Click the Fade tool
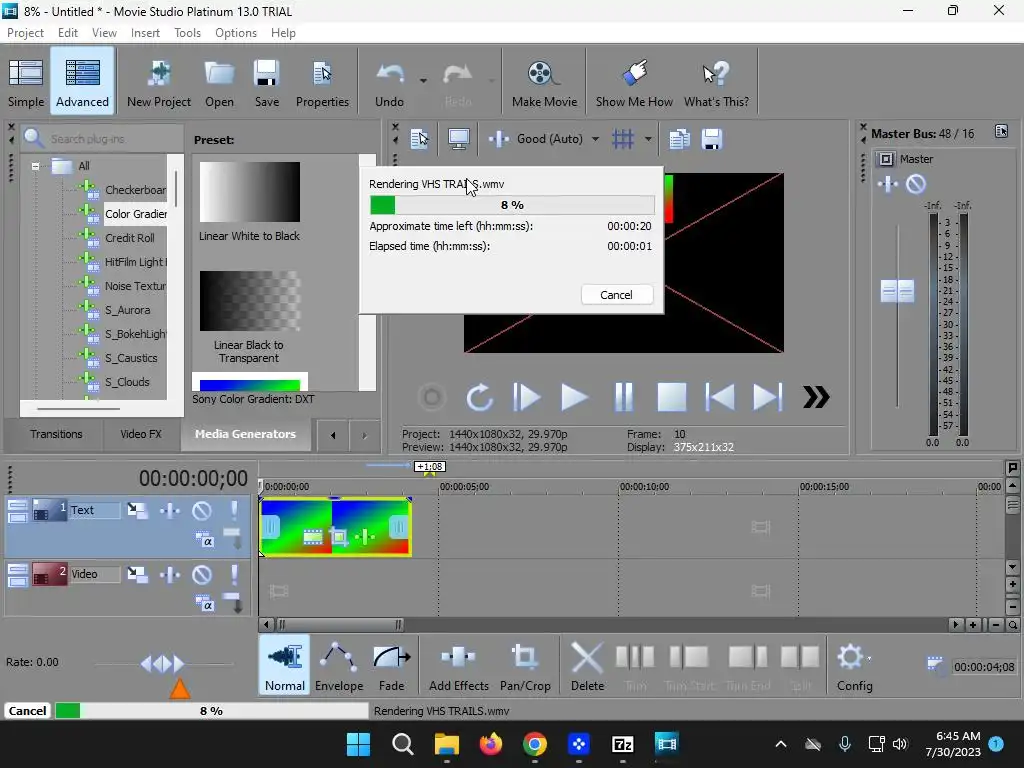The width and height of the screenshot is (1024, 768). [x=392, y=667]
